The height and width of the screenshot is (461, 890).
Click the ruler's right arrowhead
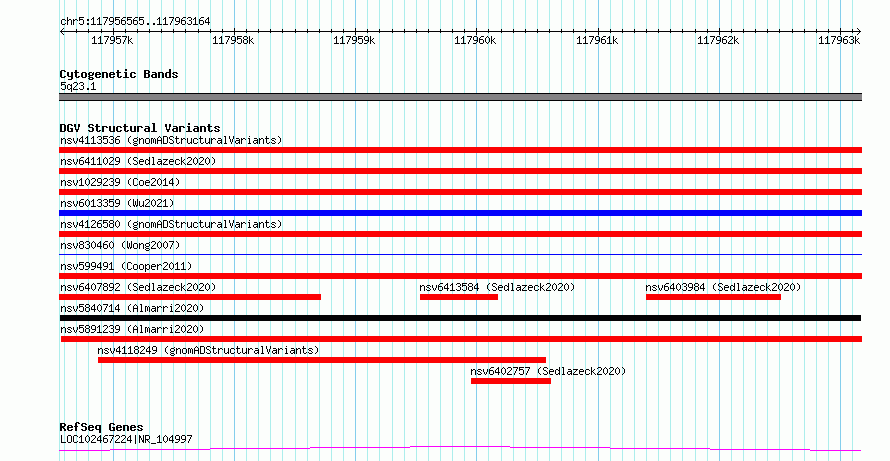pos(859,32)
